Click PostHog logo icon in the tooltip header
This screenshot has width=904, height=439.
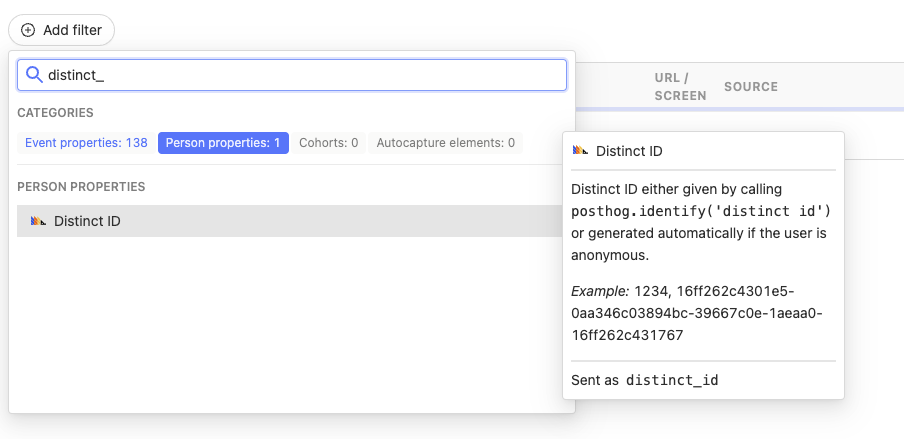tap(580, 151)
